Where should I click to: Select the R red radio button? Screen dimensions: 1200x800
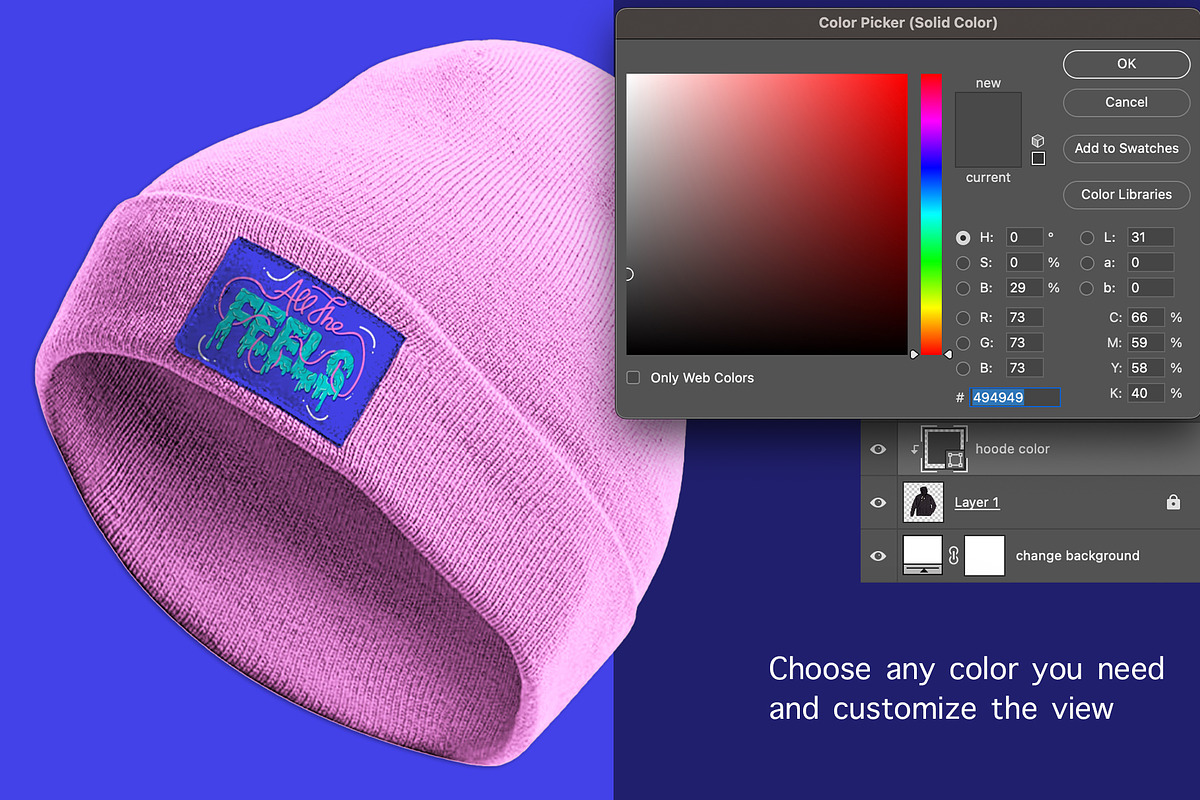[963, 318]
